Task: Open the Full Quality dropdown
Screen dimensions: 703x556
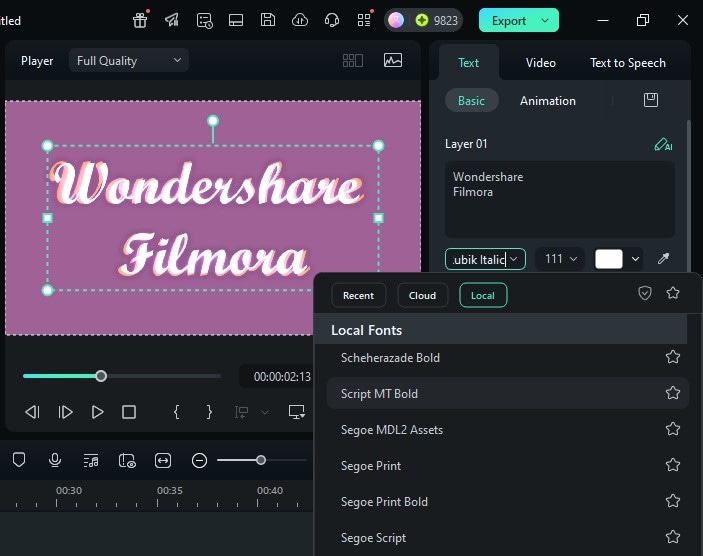Action: pyautogui.click(x=129, y=61)
